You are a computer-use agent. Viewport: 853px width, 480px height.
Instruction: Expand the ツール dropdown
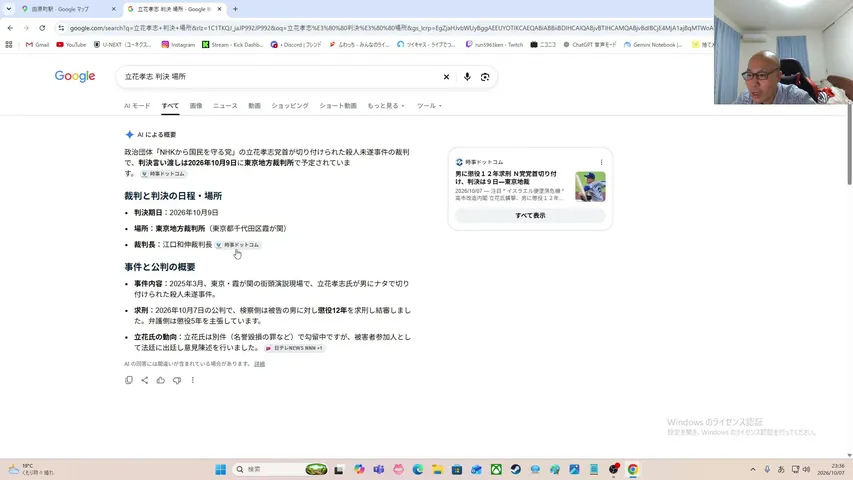click(429, 106)
